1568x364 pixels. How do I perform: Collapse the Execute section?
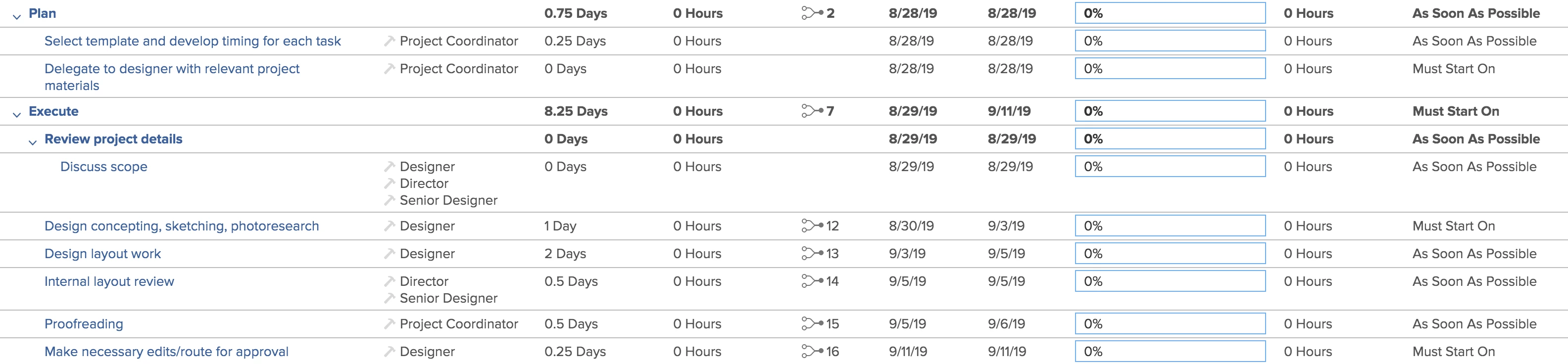tap(16, 114)
